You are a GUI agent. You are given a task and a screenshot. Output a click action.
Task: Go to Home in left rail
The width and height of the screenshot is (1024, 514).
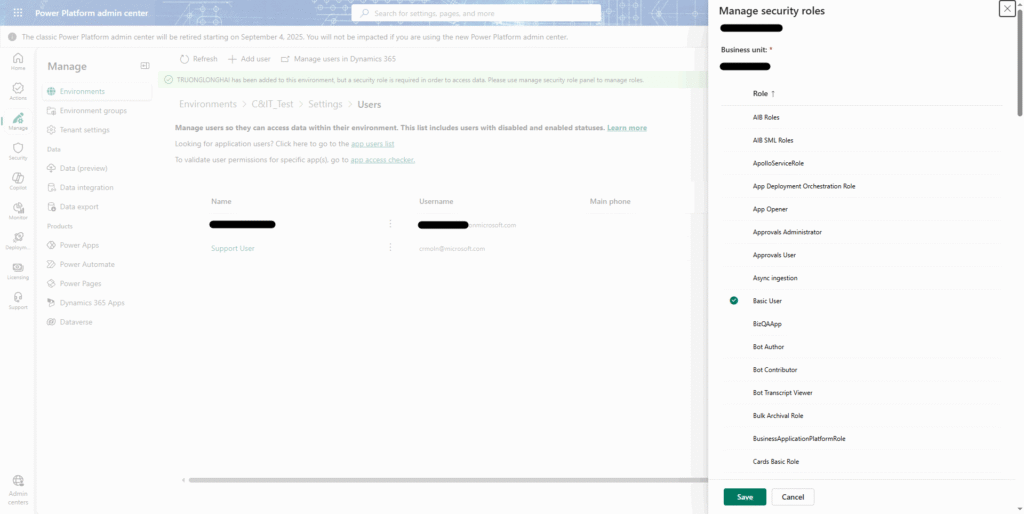(18, 61)
